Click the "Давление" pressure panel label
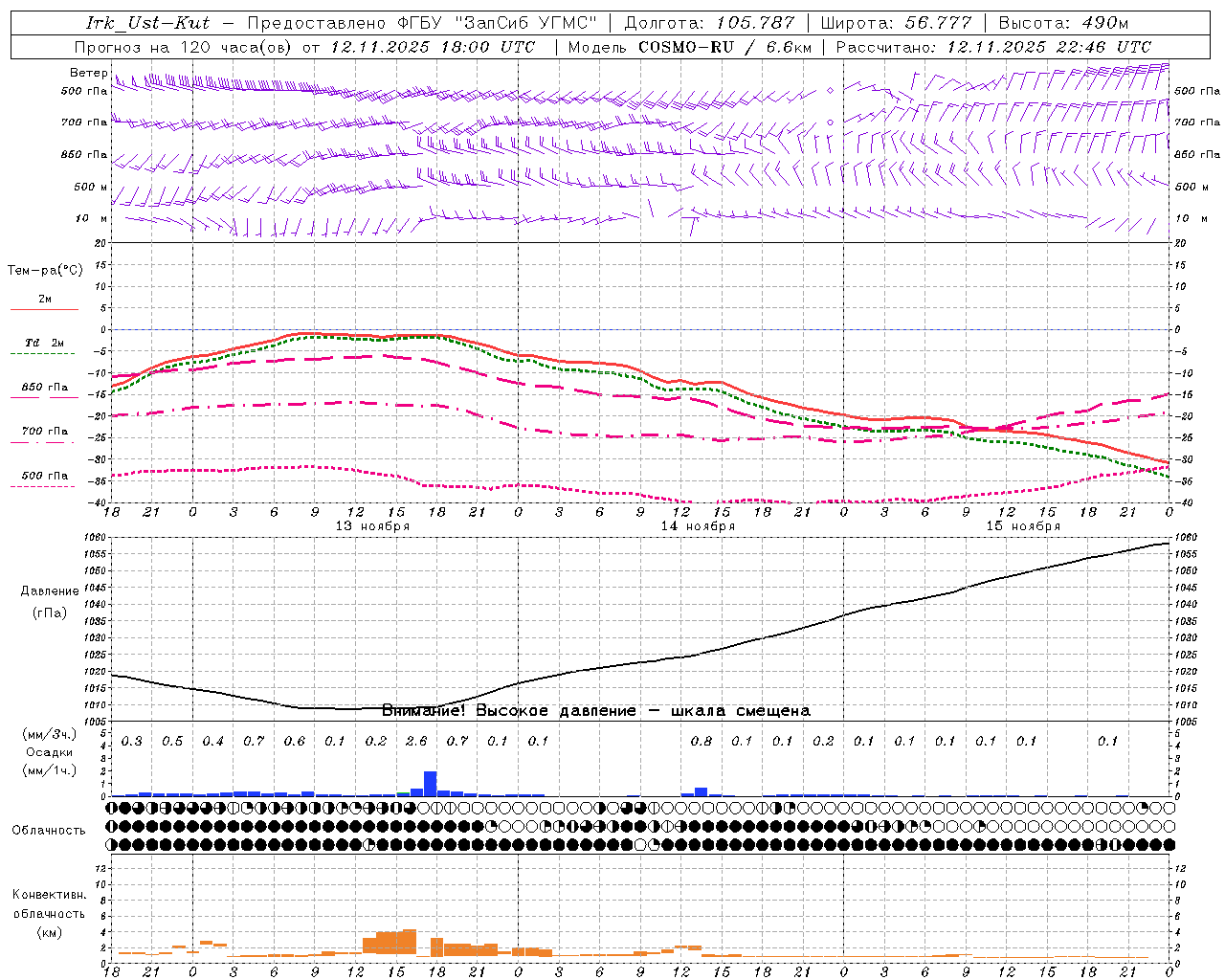This screenshot has height=980, width=1225. 50,591
